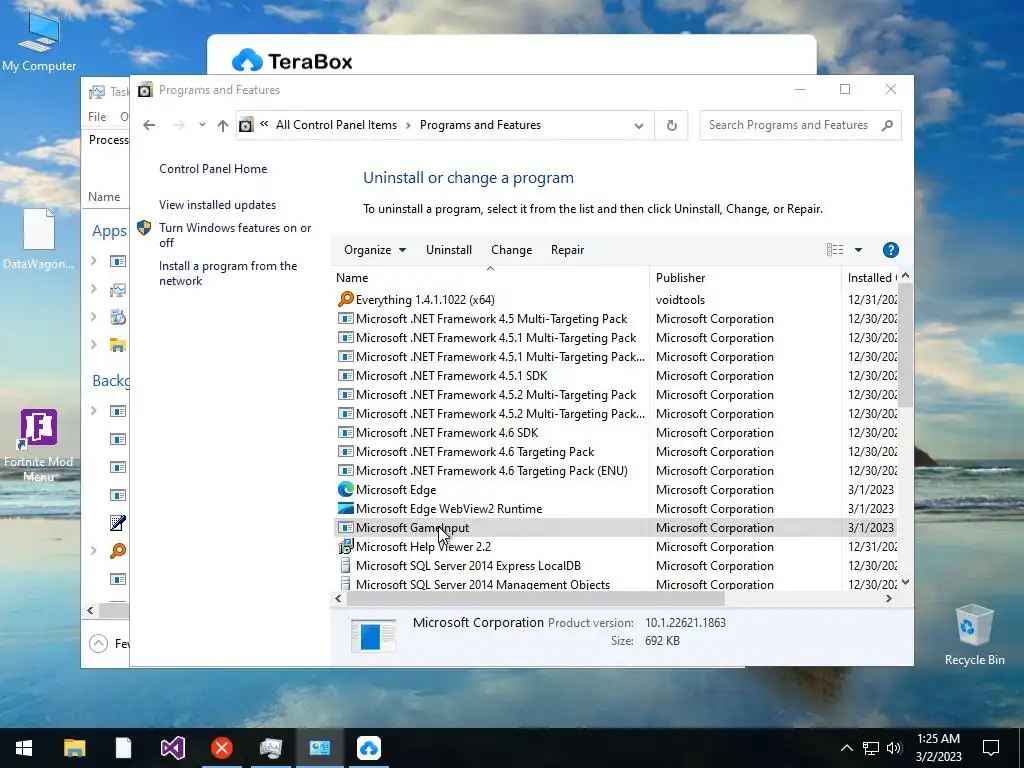Click the Processes tab in Task Manager

108,140
